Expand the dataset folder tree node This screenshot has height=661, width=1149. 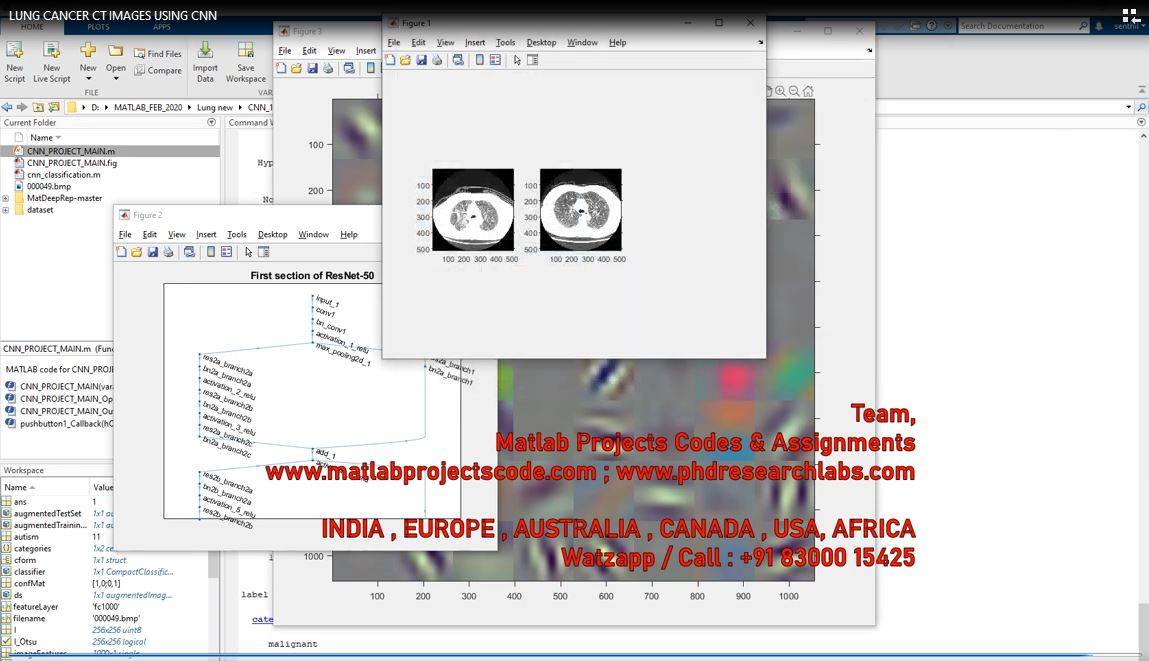point(6,210)
